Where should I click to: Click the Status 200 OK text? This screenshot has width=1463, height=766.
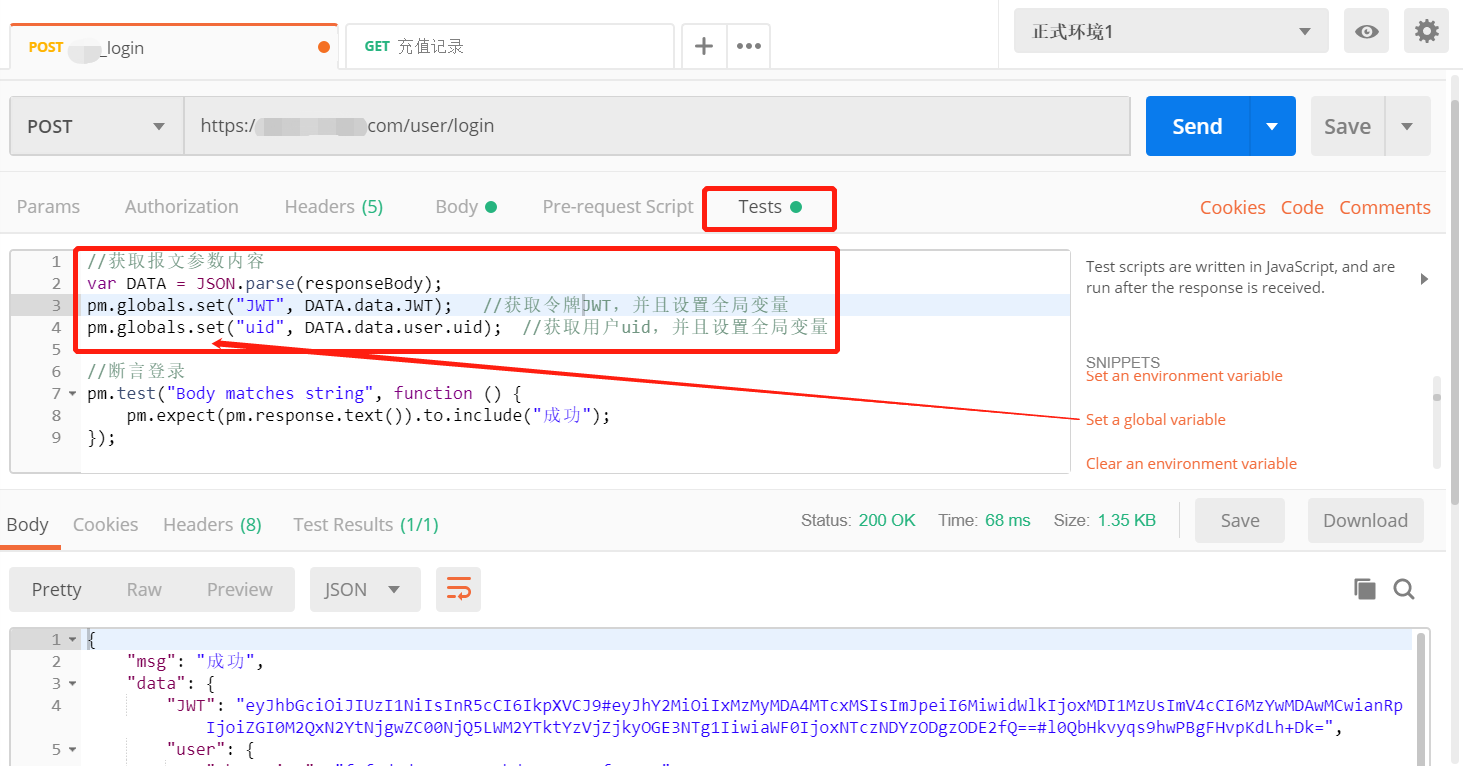coord(858,520)
